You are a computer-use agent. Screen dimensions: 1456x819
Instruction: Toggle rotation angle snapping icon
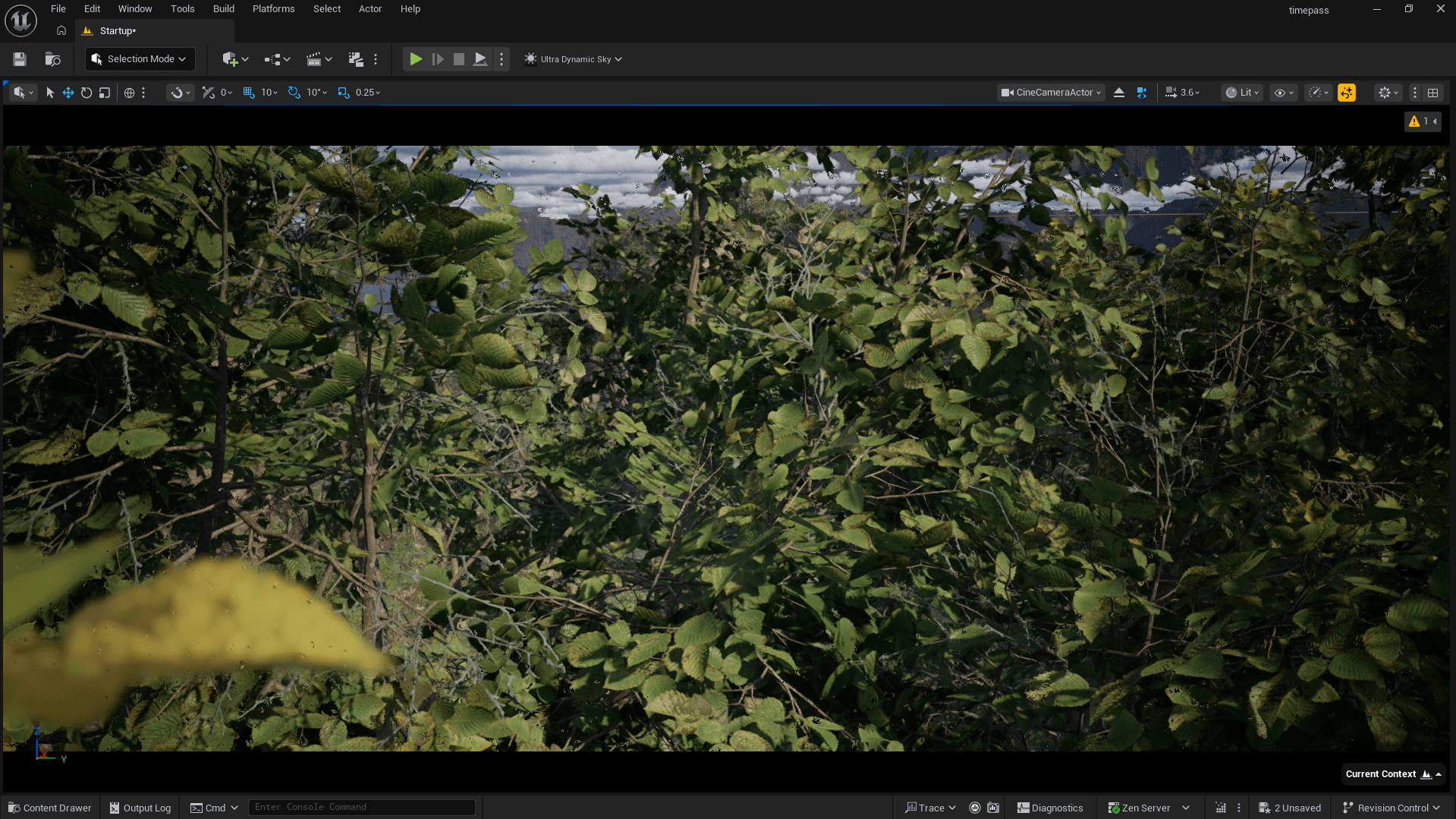pyautogui.click(x=294, y=93)
